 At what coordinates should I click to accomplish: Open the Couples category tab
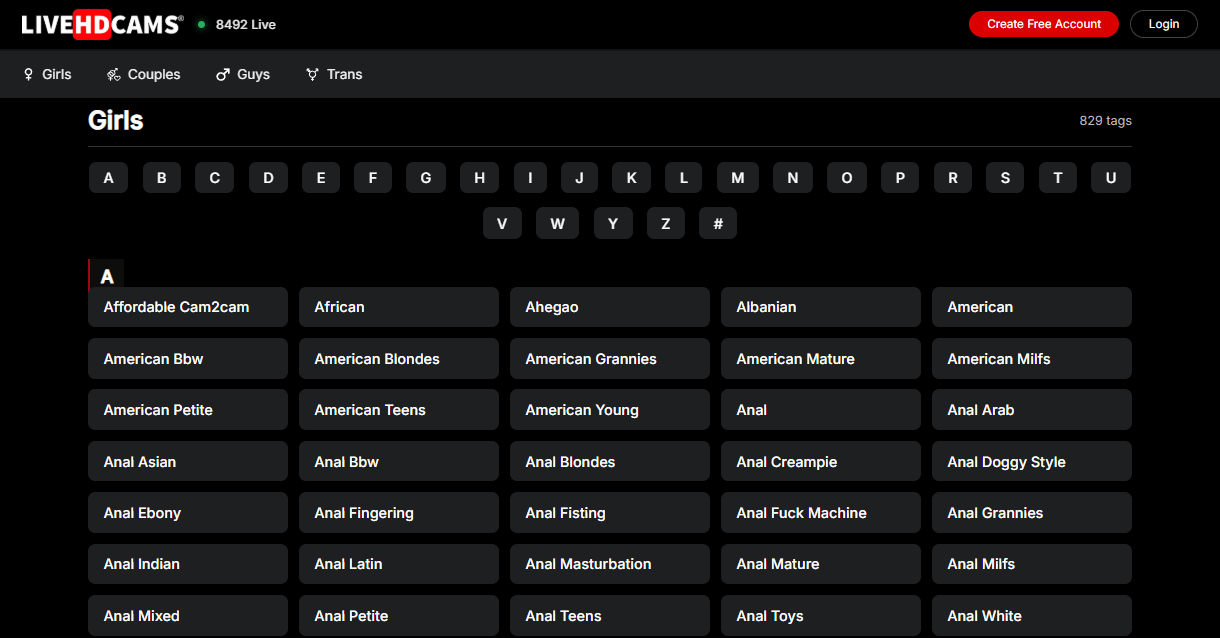pos(154,75)
